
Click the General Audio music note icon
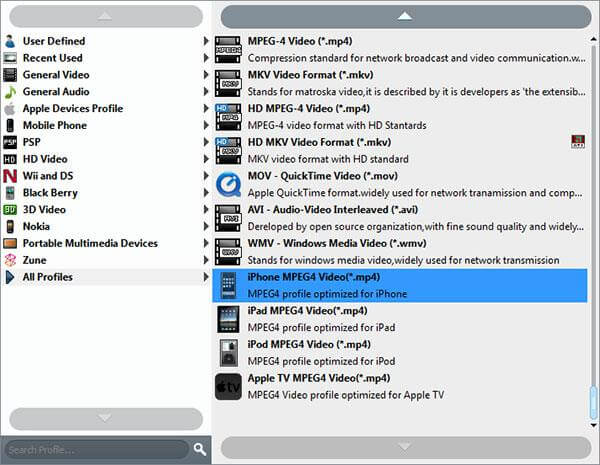click(10, 92)
